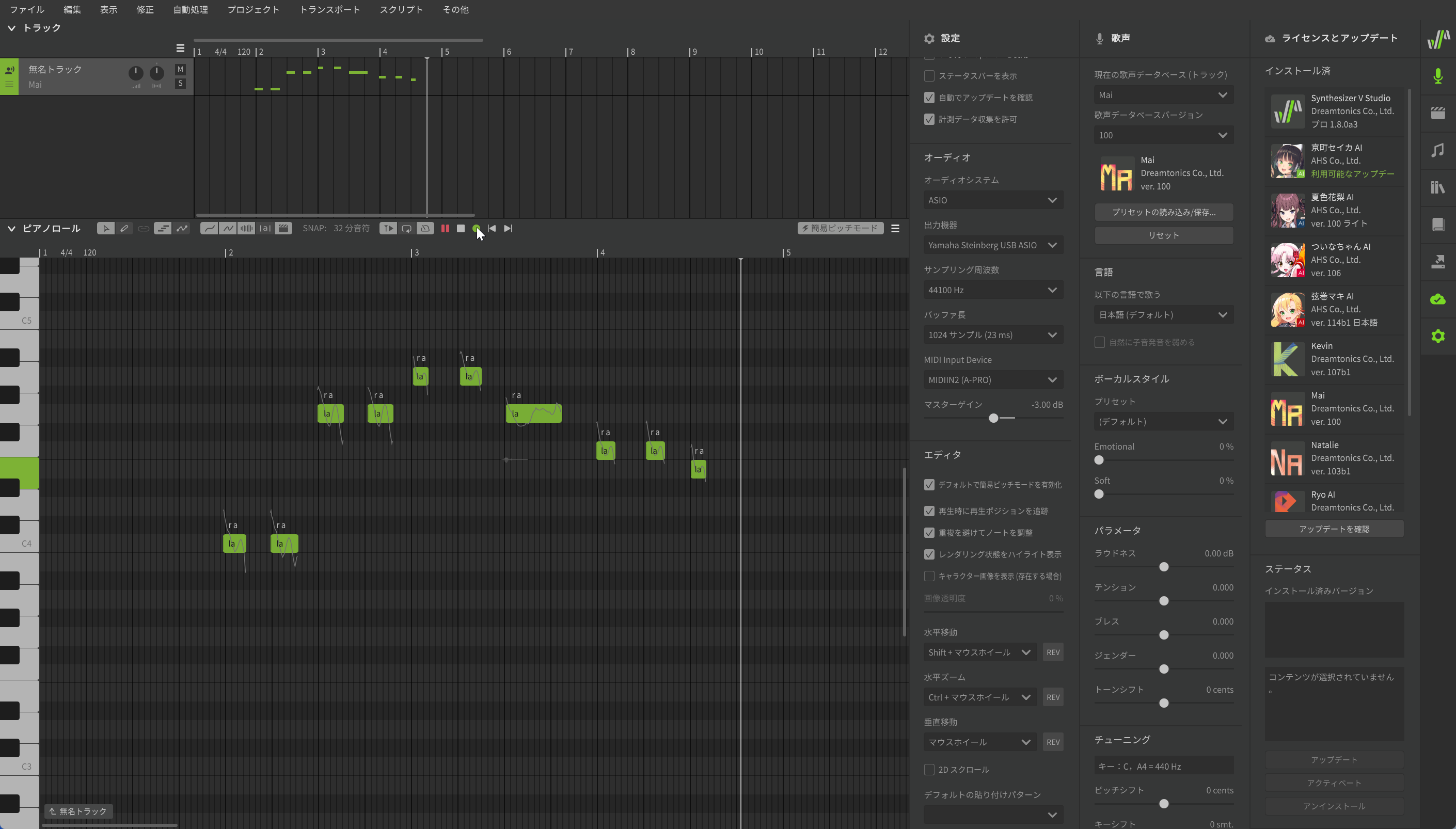The height and width of the screenshot is (829, 1456).
Task: Open the 編集 menu
Action: [x=72, y=9]
